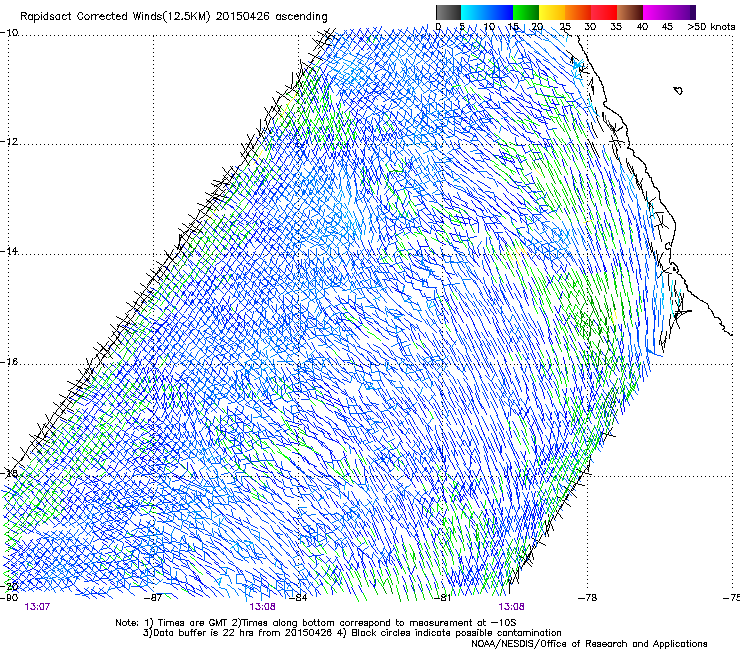Click the magenta-purple 40-50 knots legend segment
740x650 pixels.
point(669,12)
